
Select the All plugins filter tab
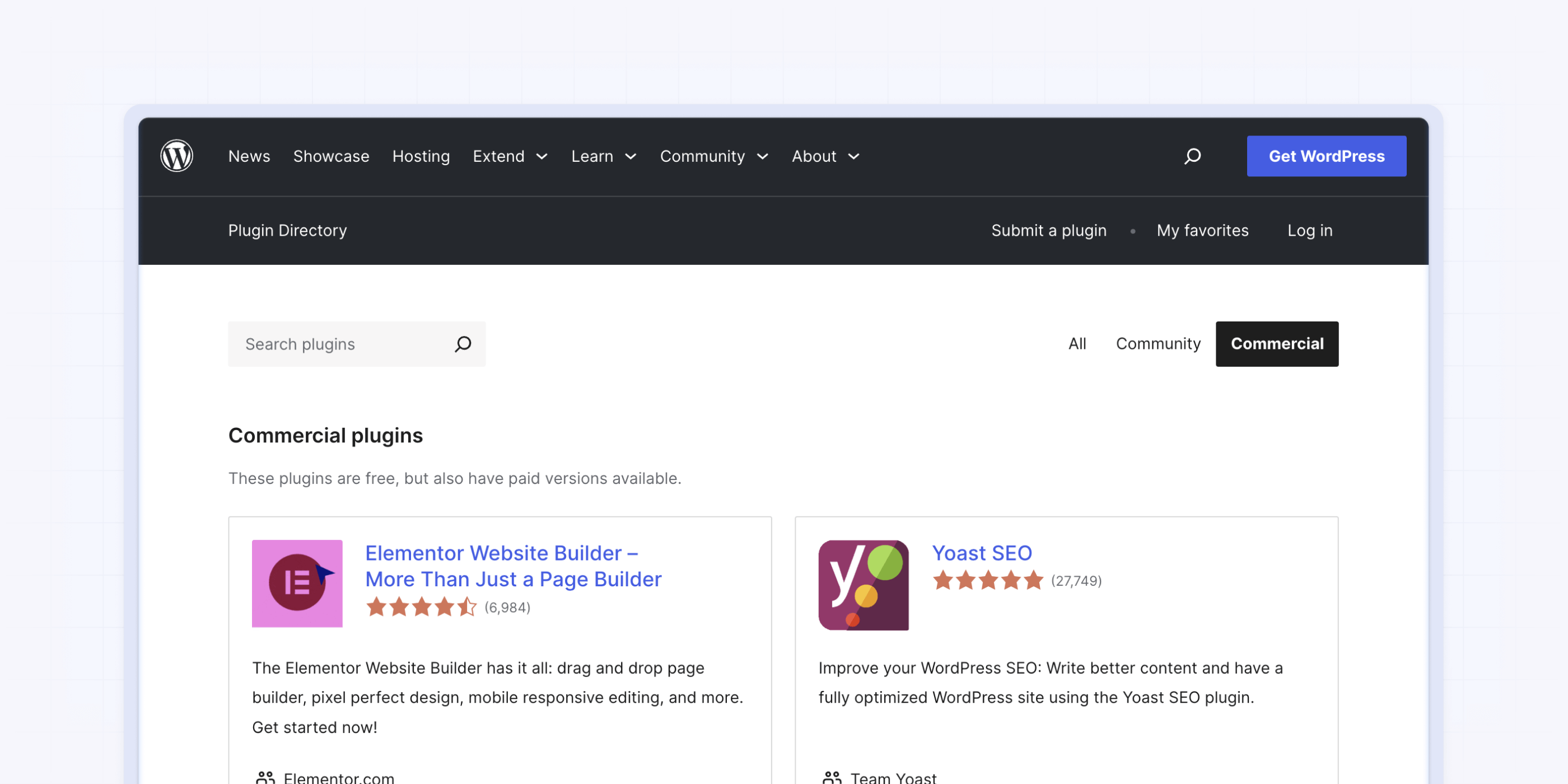coord(1077,344)
